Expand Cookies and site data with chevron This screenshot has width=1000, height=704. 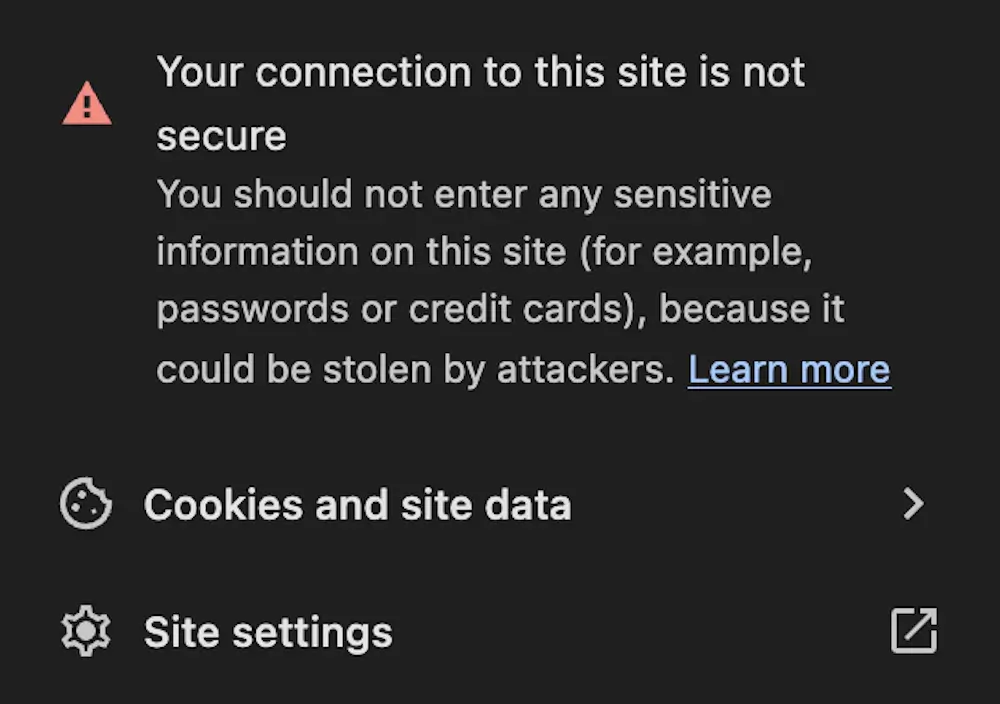(x=914, y=504)
